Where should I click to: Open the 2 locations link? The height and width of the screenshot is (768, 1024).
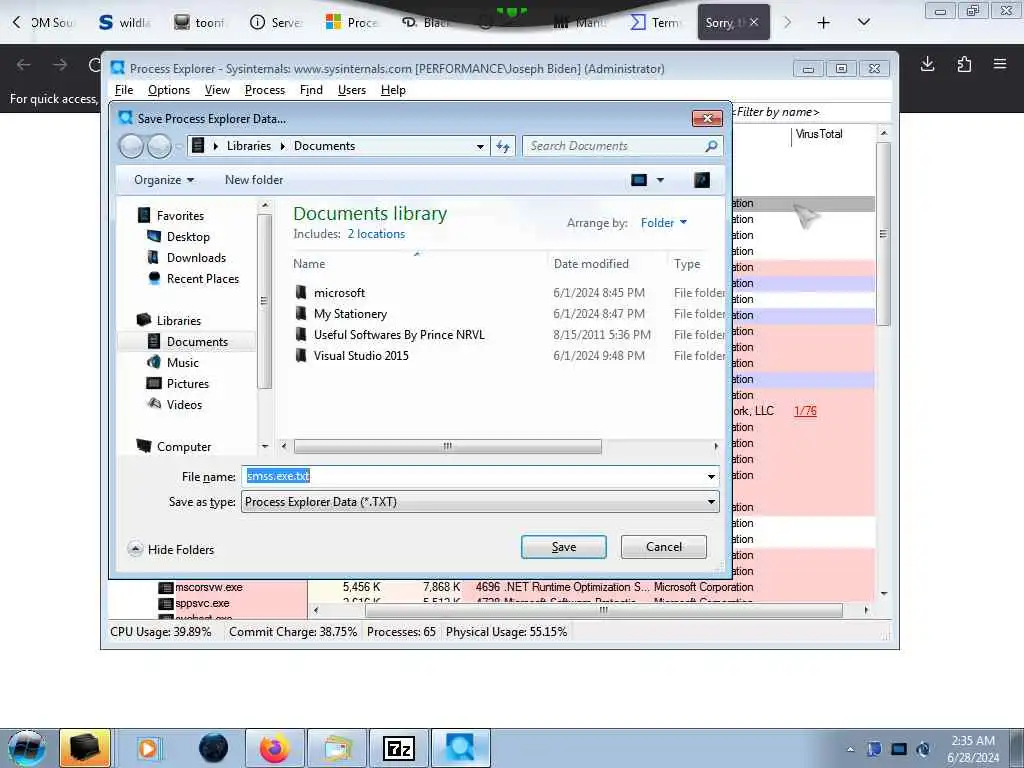(x=376, y=234)
